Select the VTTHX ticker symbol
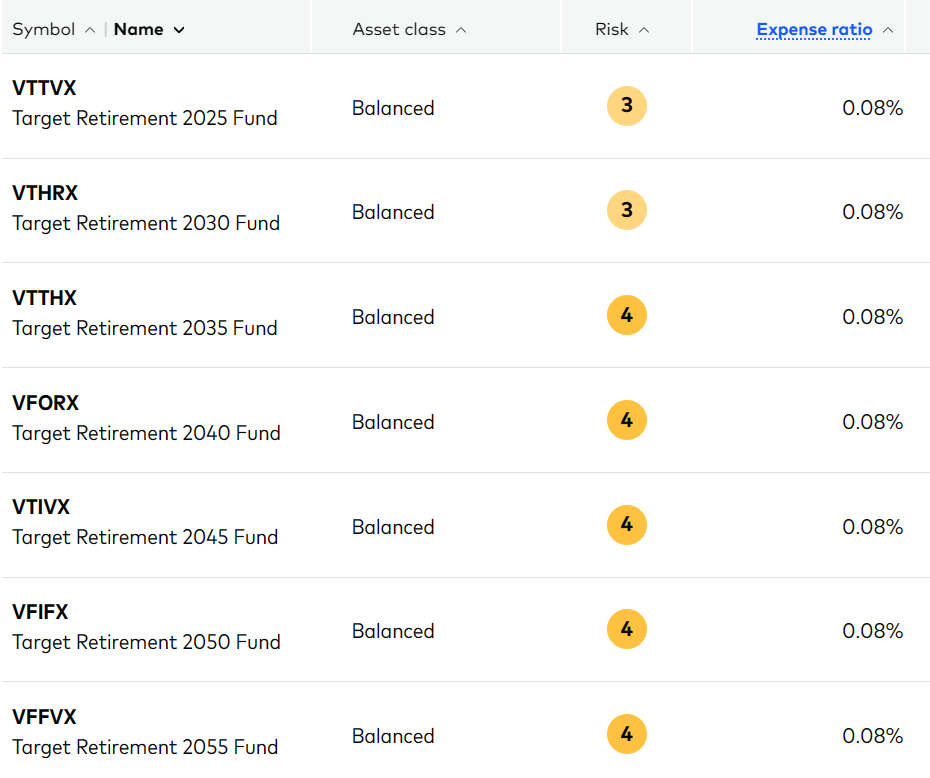The height and width of the screenshot is (778, 930). 44,298
